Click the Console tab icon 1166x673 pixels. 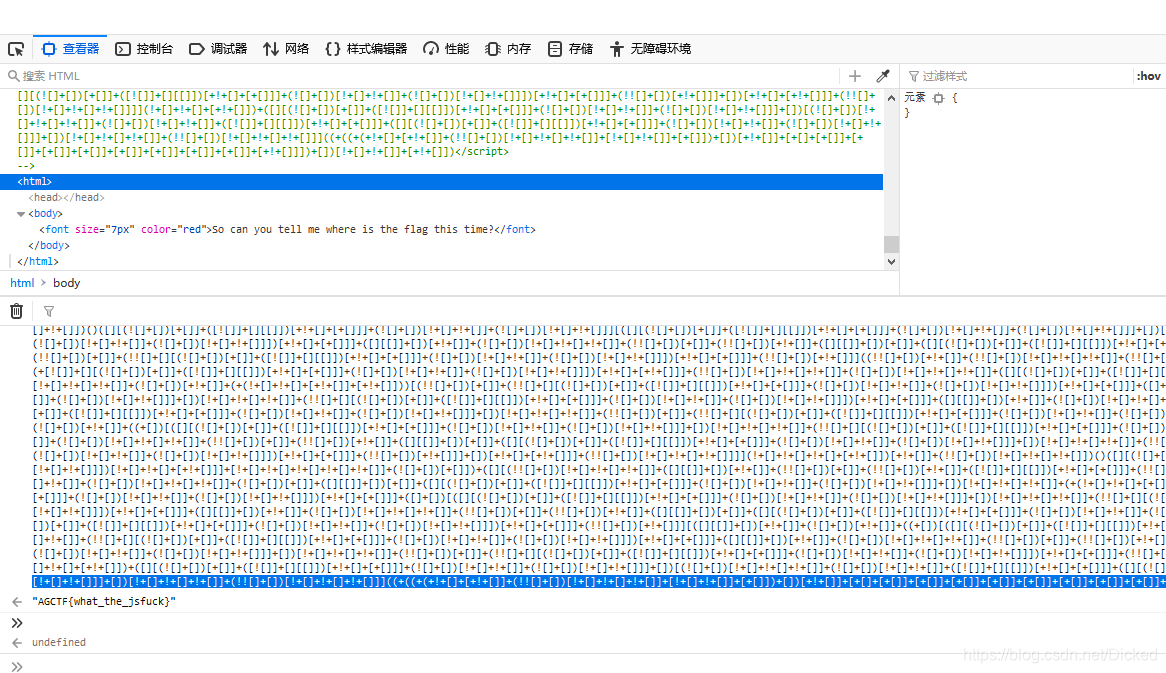(x=123, y=49)
